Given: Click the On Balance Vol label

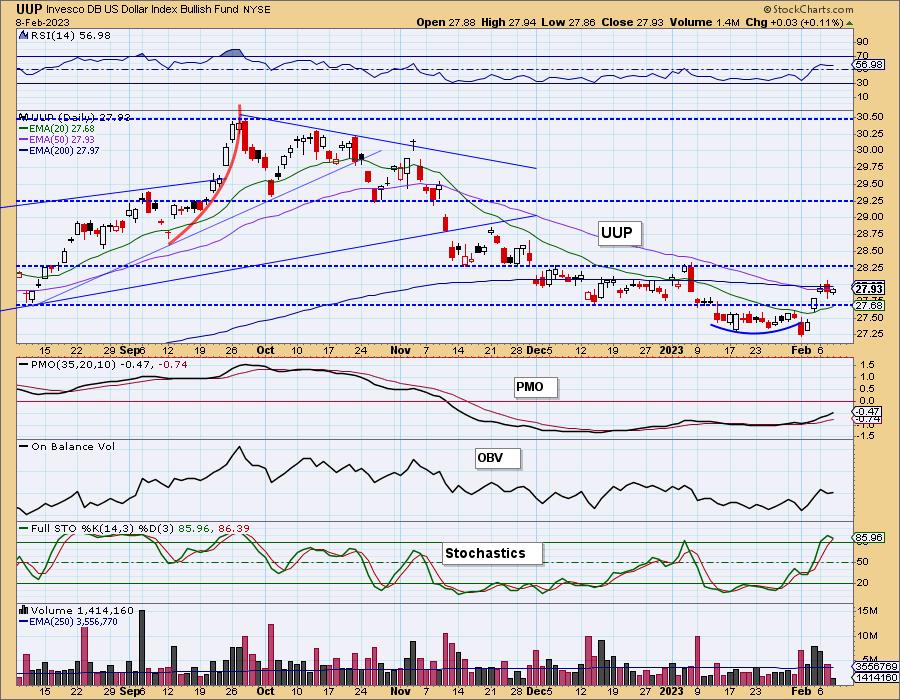Looking at the screenshot, I should [x=72, y=446].
